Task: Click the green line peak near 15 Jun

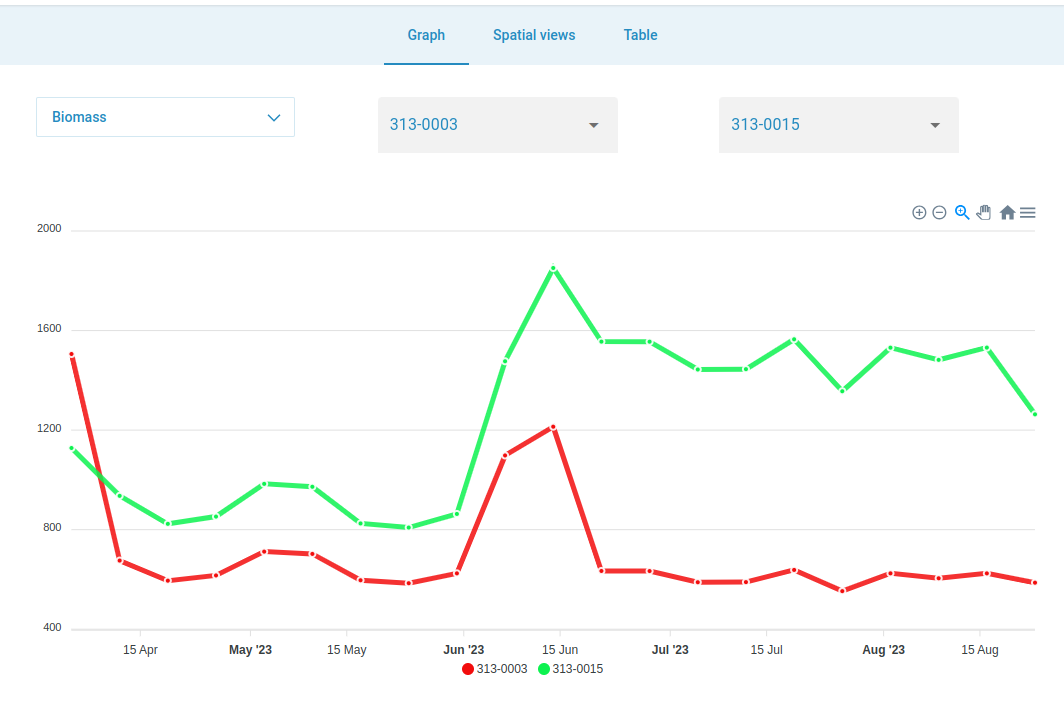Action: pyautogui.click(x=553, y=268)
